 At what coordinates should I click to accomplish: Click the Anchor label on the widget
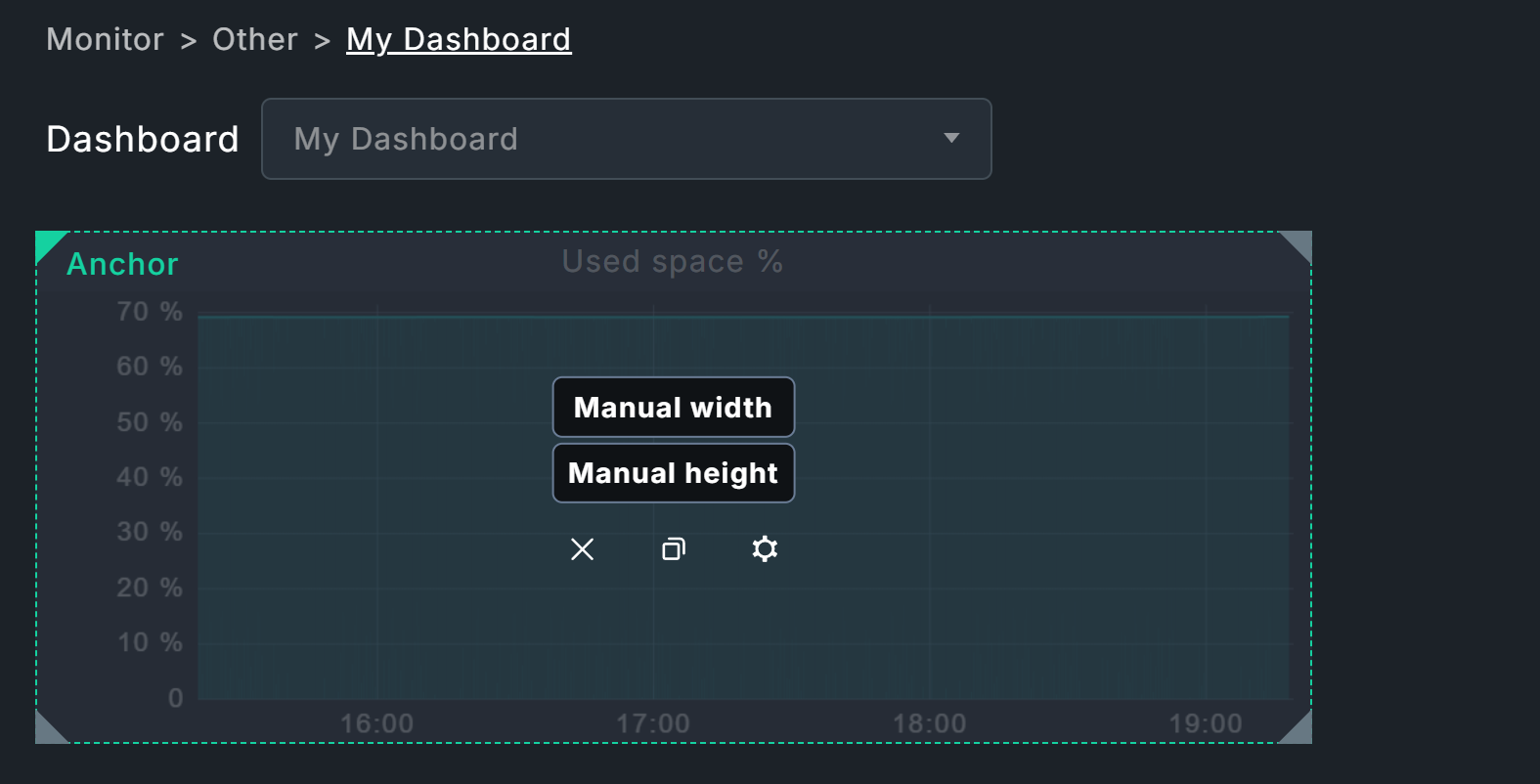click(121, 264)
